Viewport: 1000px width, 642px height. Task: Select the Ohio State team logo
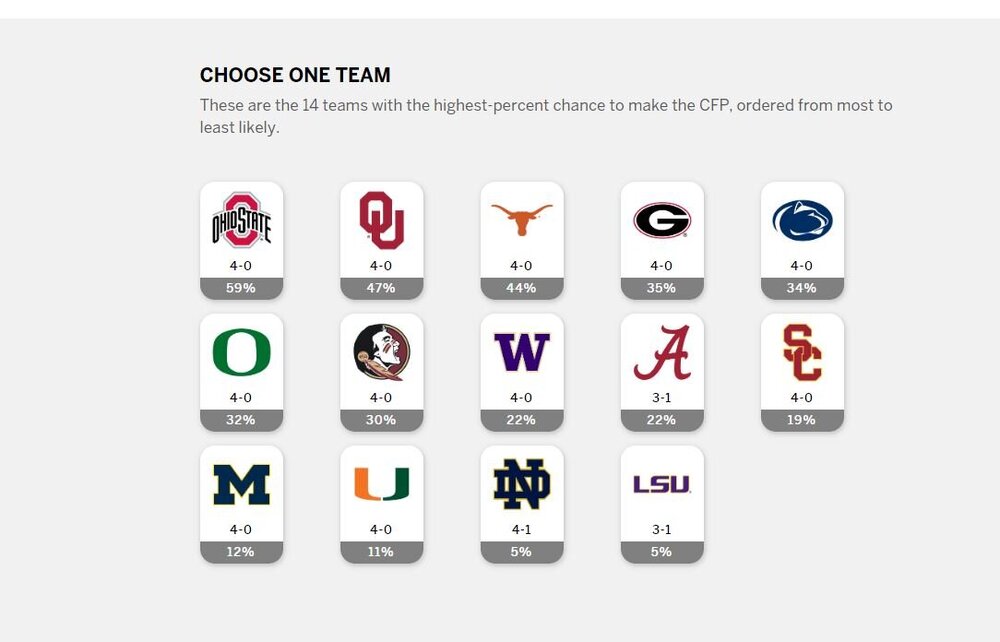[241, 222]
